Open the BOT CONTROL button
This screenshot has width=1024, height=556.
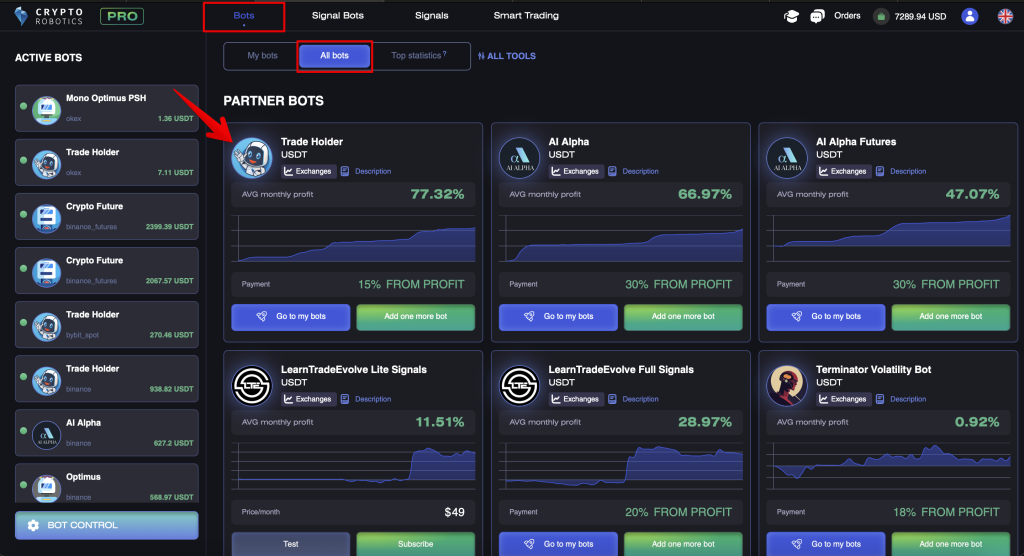click(x=106, y=525)
